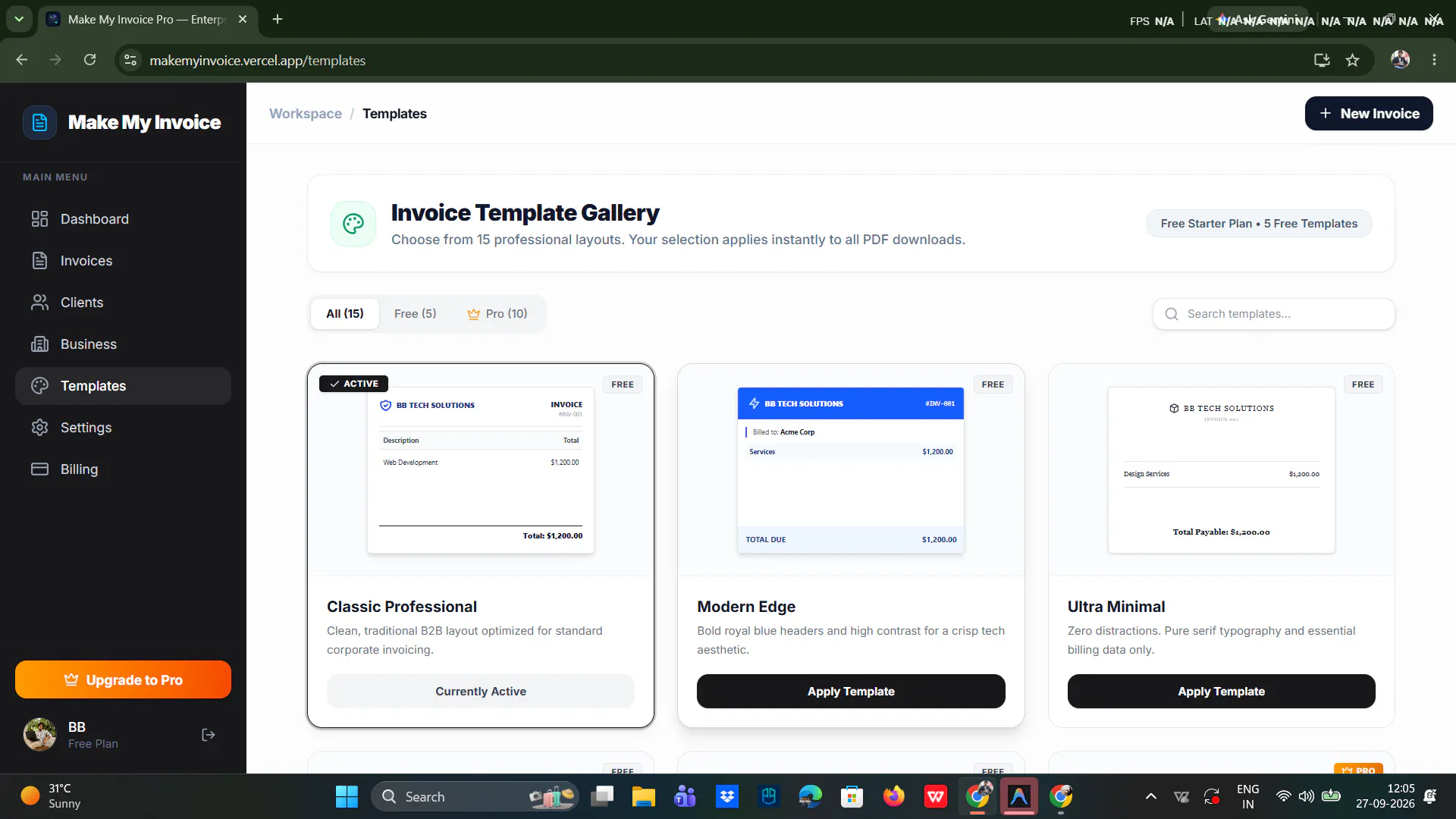Click the ACTIVE badge on Classic Professional
Viewport: 1456px width, 819px height.
click(x=353, y=384)
